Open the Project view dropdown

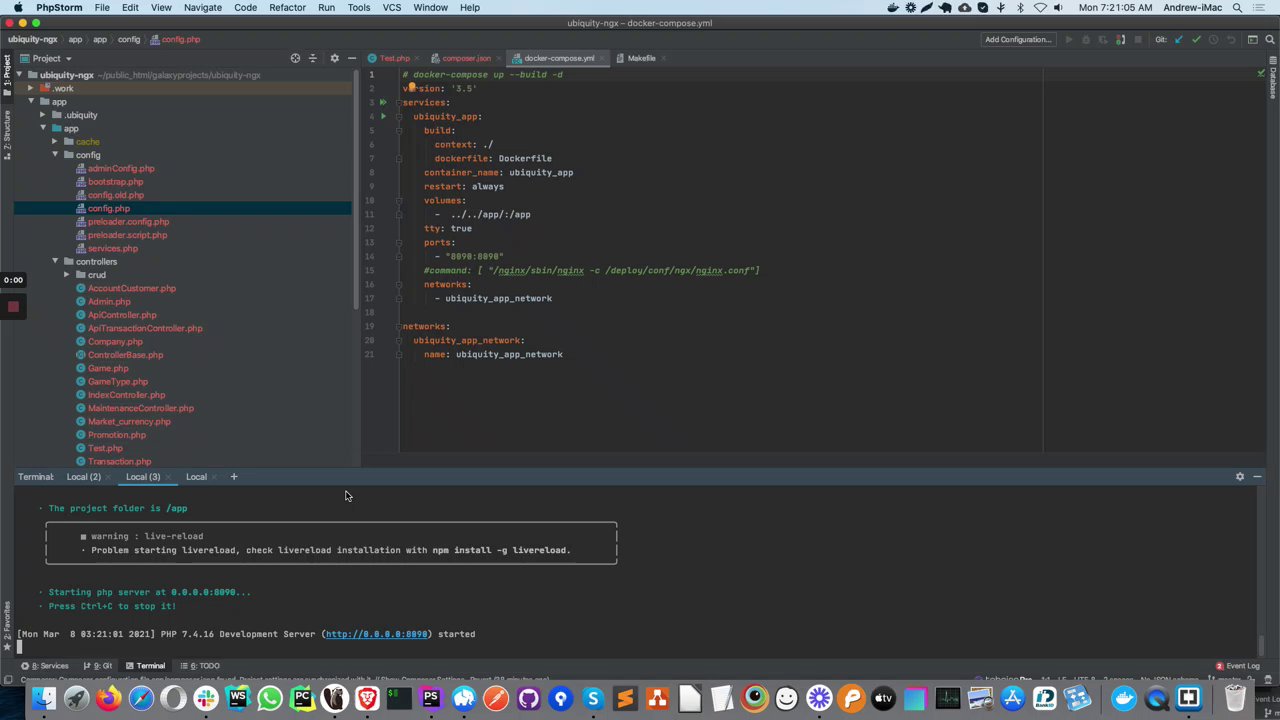click(x=68, y=58)
